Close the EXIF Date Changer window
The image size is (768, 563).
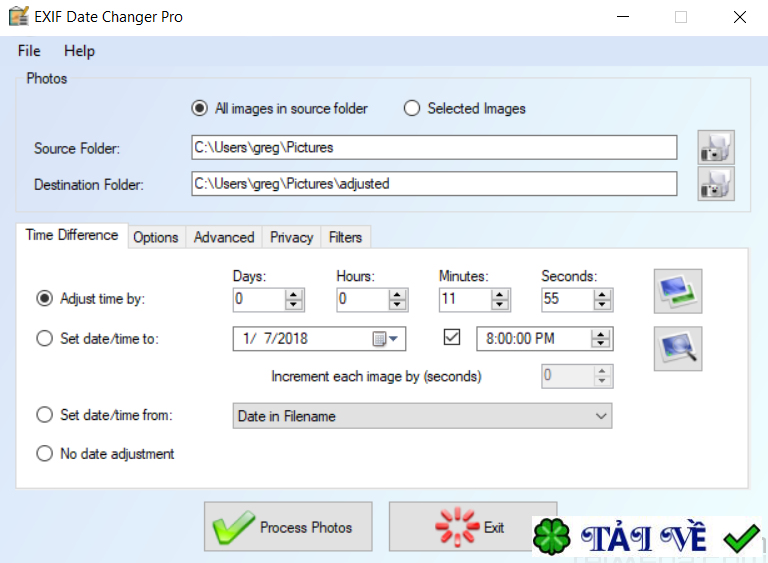coord(740,17)
